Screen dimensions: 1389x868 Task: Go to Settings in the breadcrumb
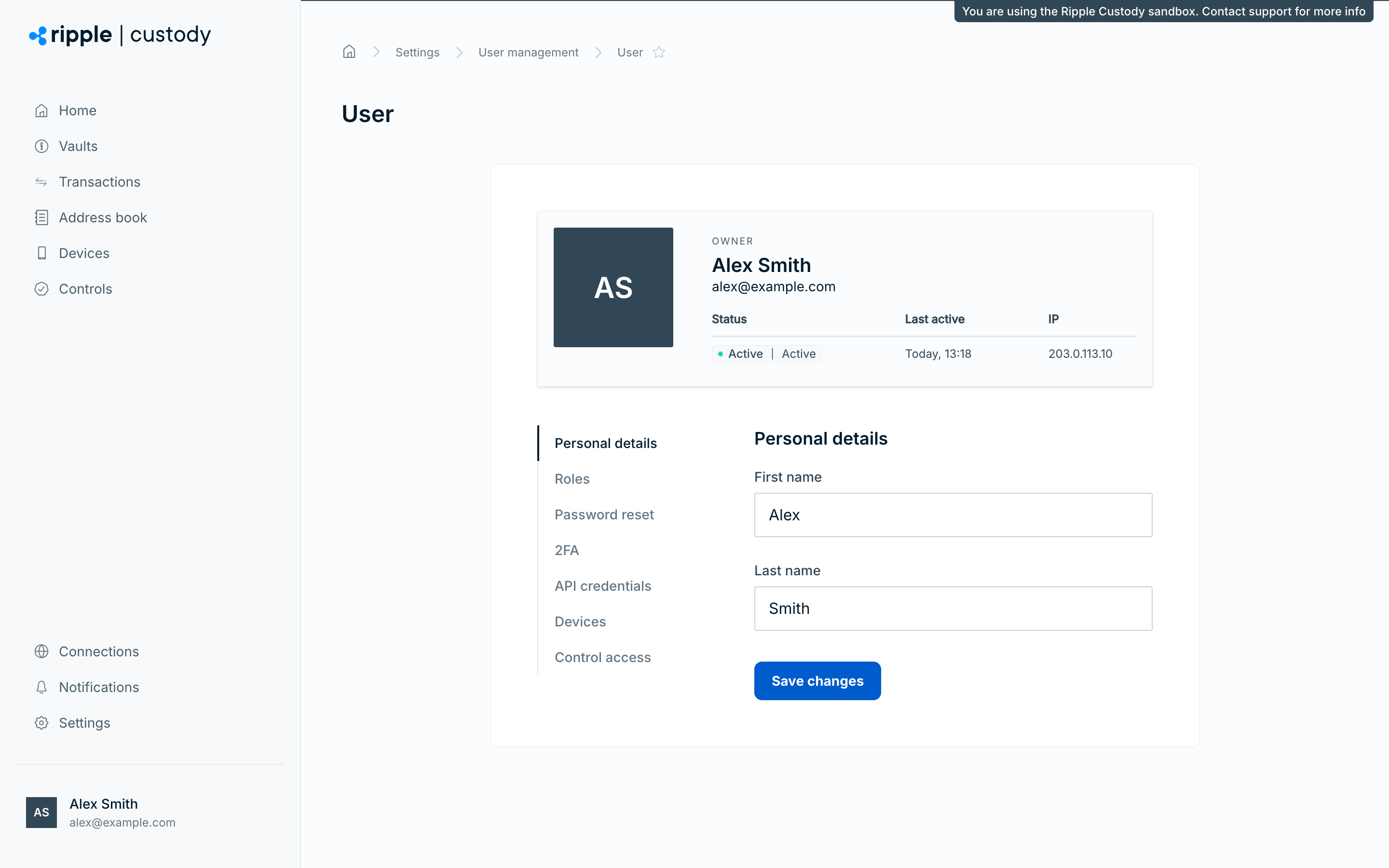click(x=417, y=52)
